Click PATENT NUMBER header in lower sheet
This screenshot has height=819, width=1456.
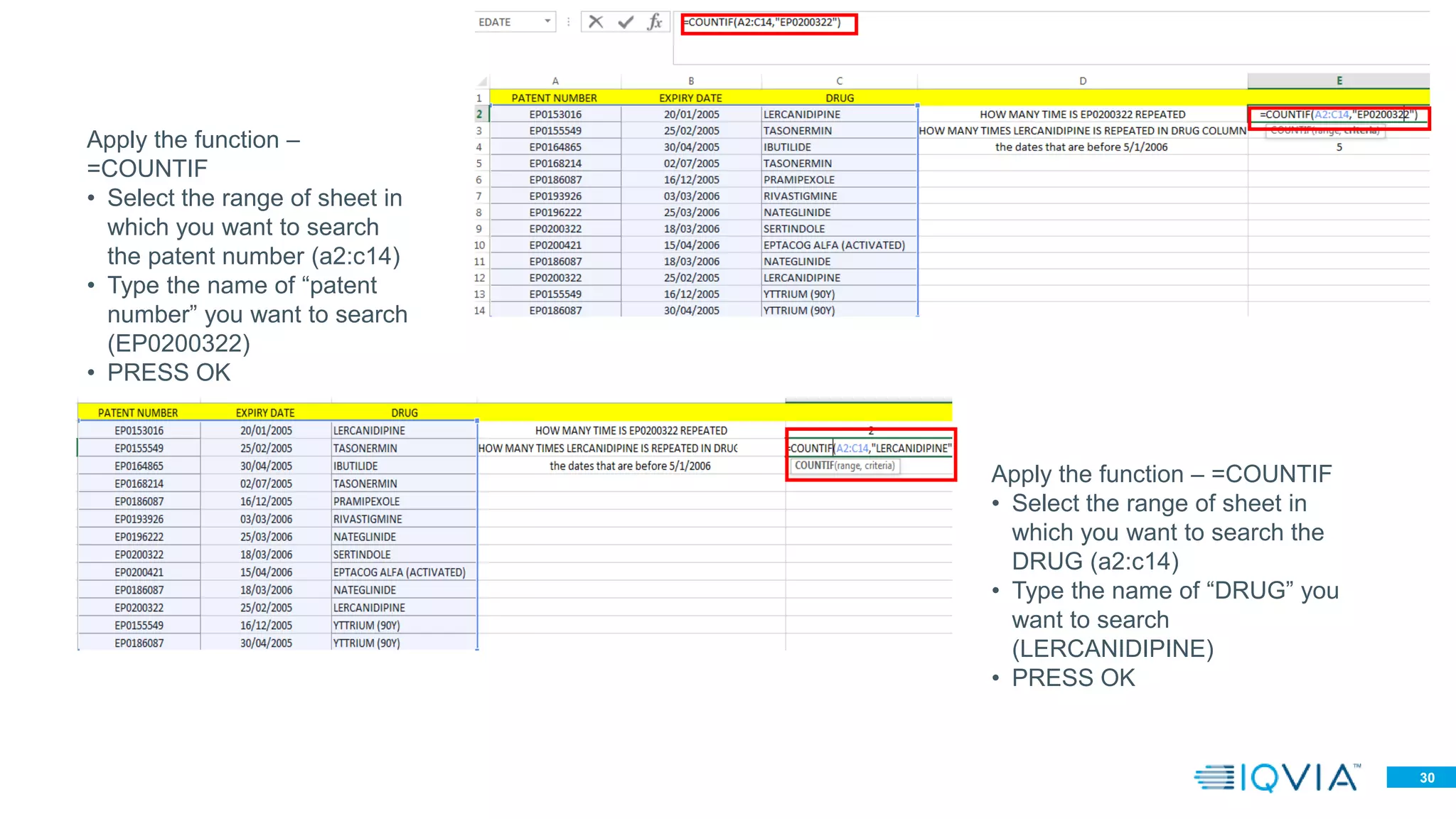[x=138, y=413]
